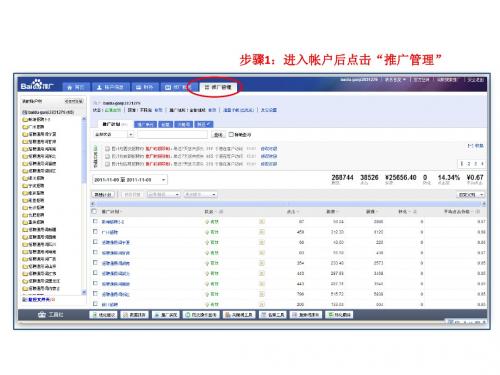Open the fifth tool button on bottom bar
This screenshot has width=500, height=375.
tap(239, 315)
